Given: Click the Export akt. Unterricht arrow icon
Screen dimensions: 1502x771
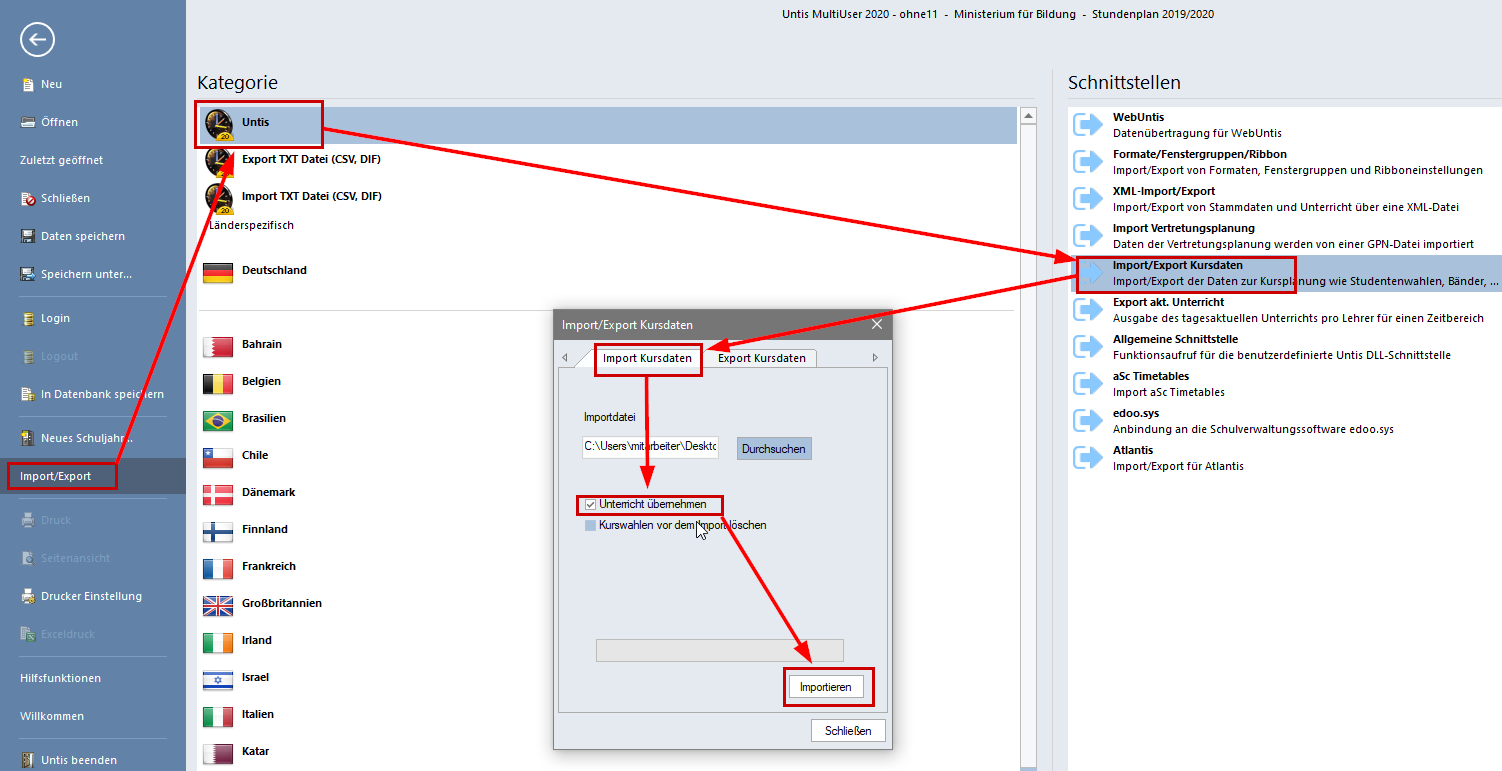Looking at the screenshot, I should [x=1087, y=310].
